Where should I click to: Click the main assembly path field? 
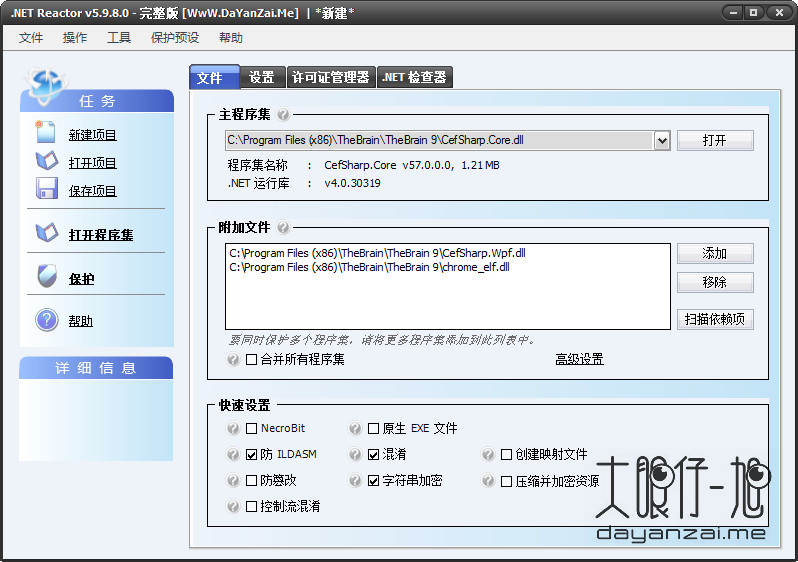440,140
